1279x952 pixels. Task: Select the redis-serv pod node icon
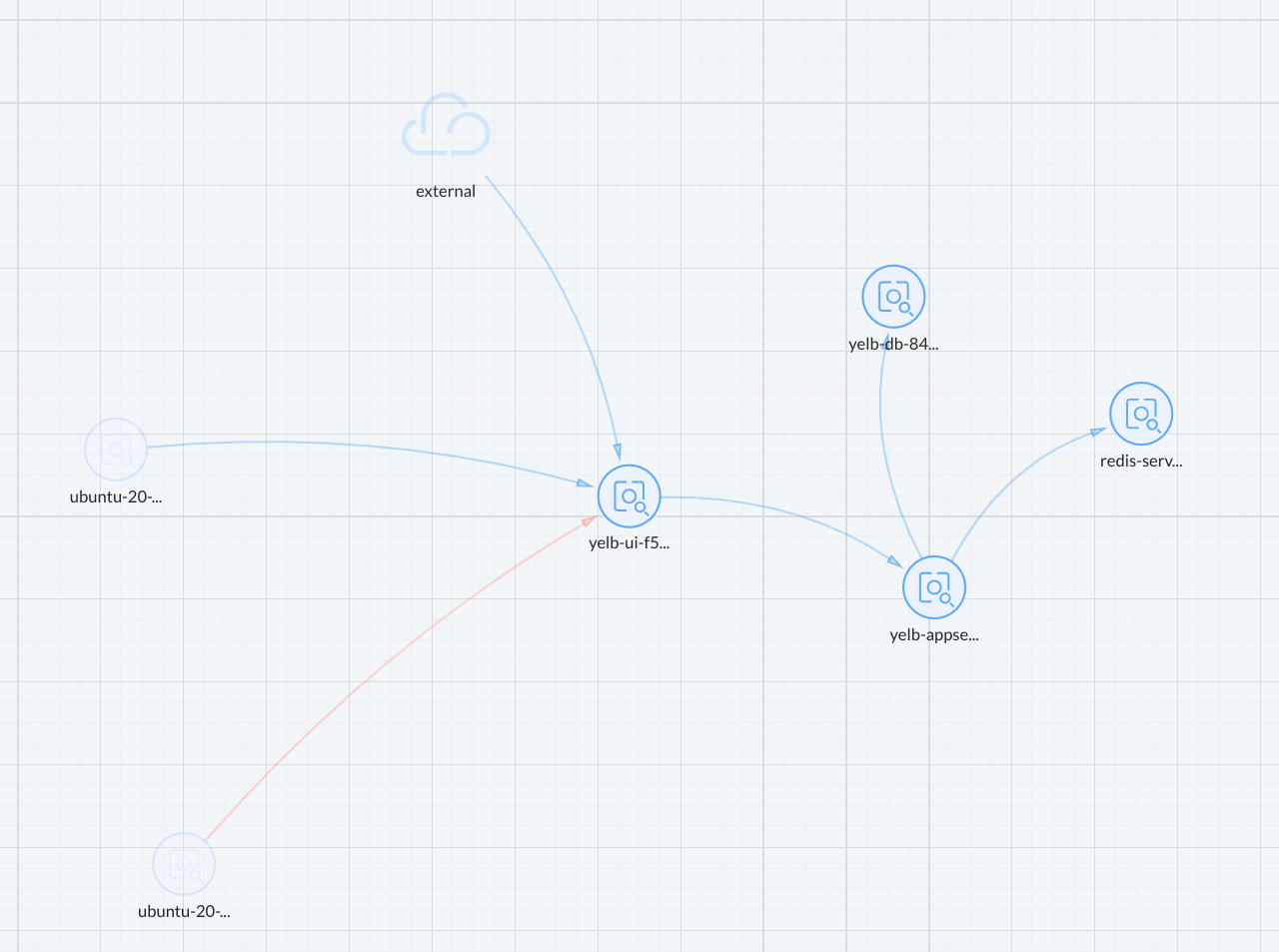coord(1141,414)
